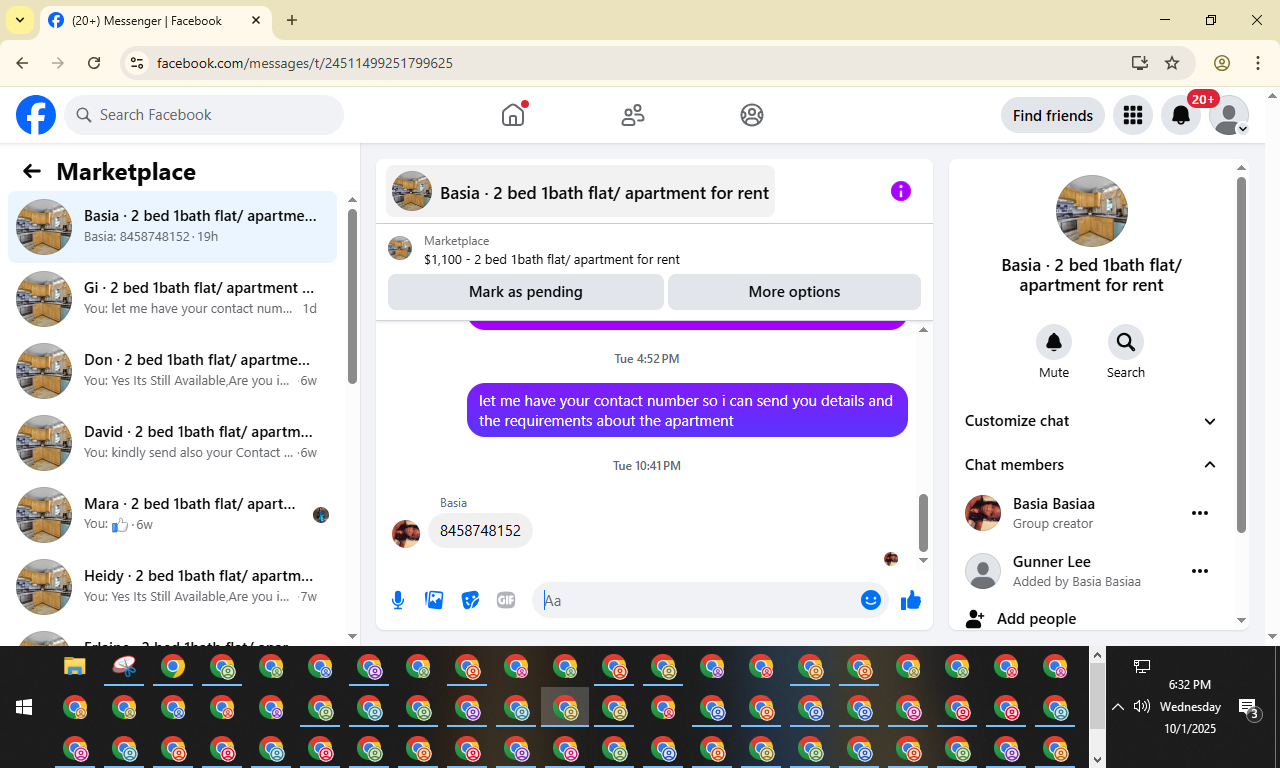Screen dimensions: 1280x768
Task: Open the Mara conversation in the list
Action: click(173, 515)
